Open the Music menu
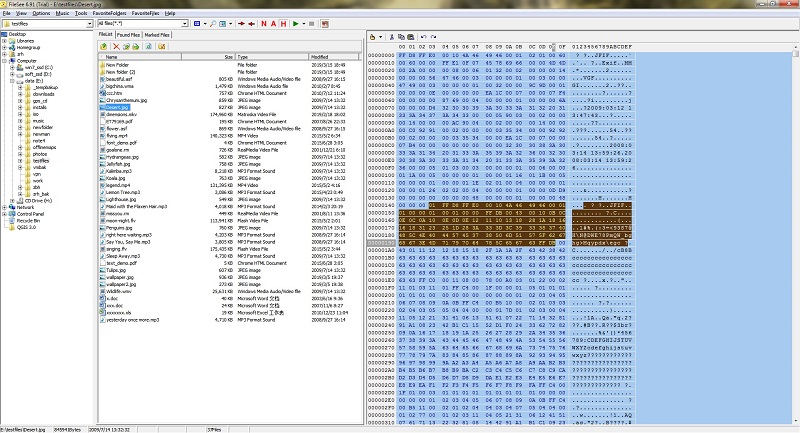The image size is (800, 433). tap(62, 13)
